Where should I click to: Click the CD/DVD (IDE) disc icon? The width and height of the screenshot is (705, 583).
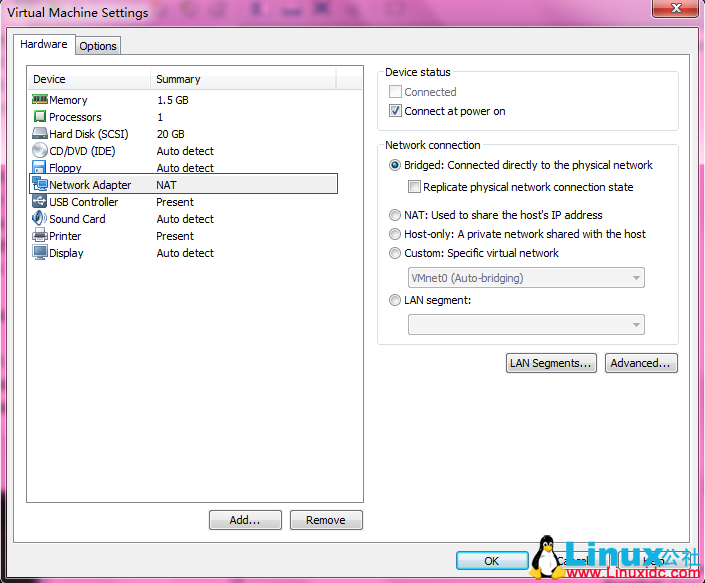tap(40, 150)
